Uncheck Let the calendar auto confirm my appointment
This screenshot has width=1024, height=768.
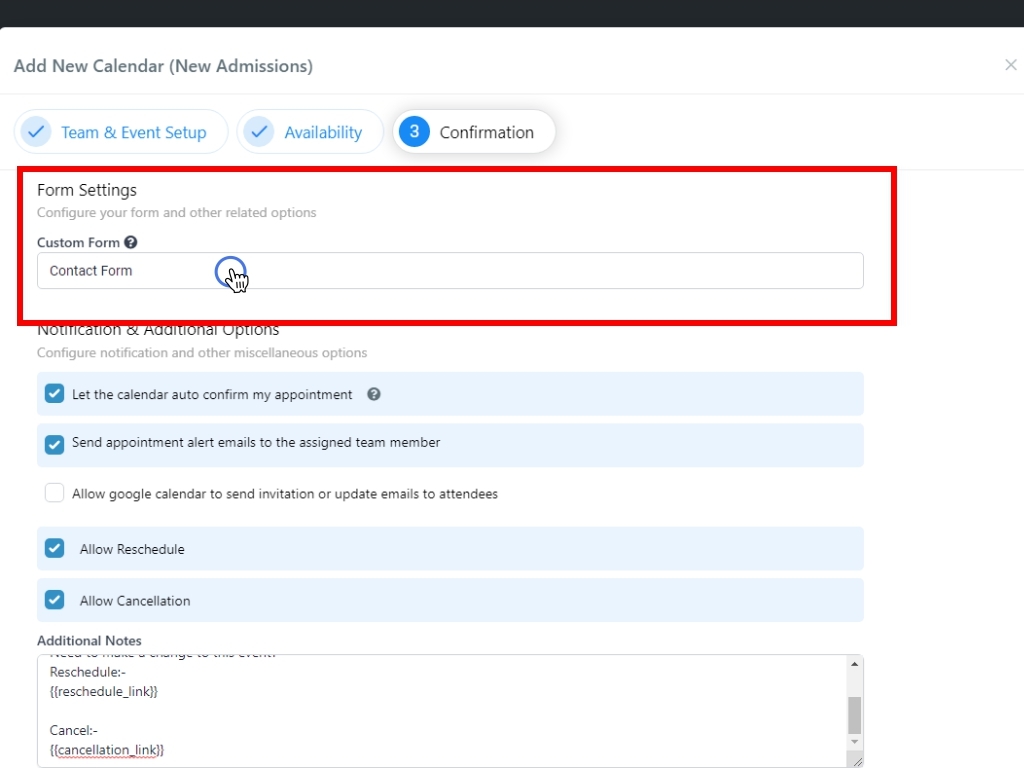(x=55, y=394)
